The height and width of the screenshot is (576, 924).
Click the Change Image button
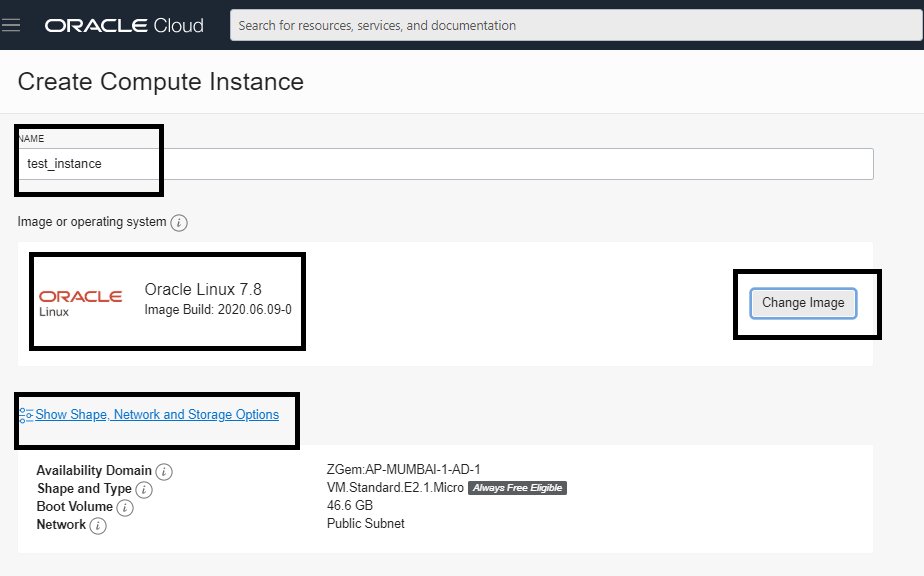(x=803, y=302)
